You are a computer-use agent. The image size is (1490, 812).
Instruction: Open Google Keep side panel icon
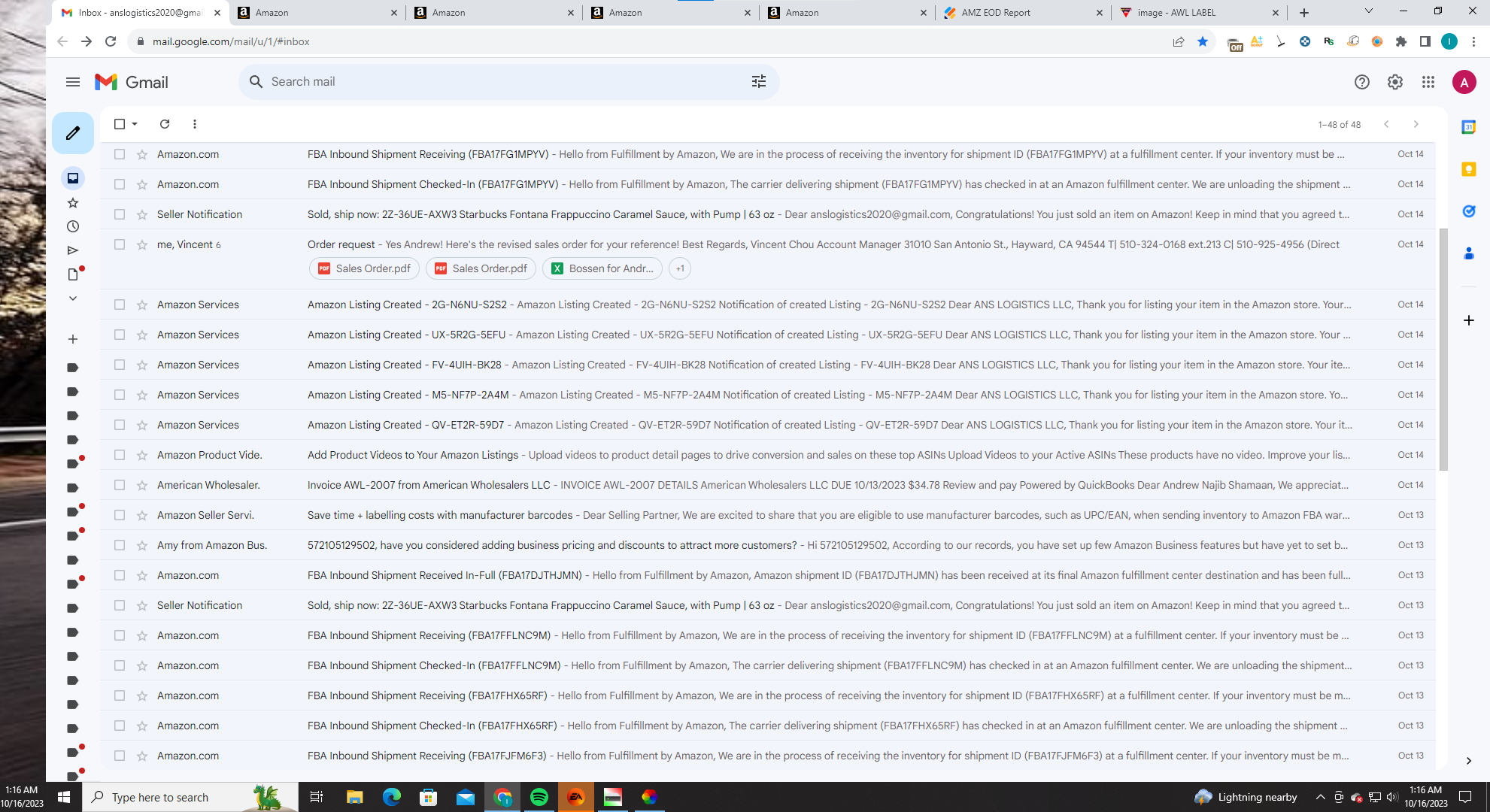pyautogui.click(x=1468, y=169)
